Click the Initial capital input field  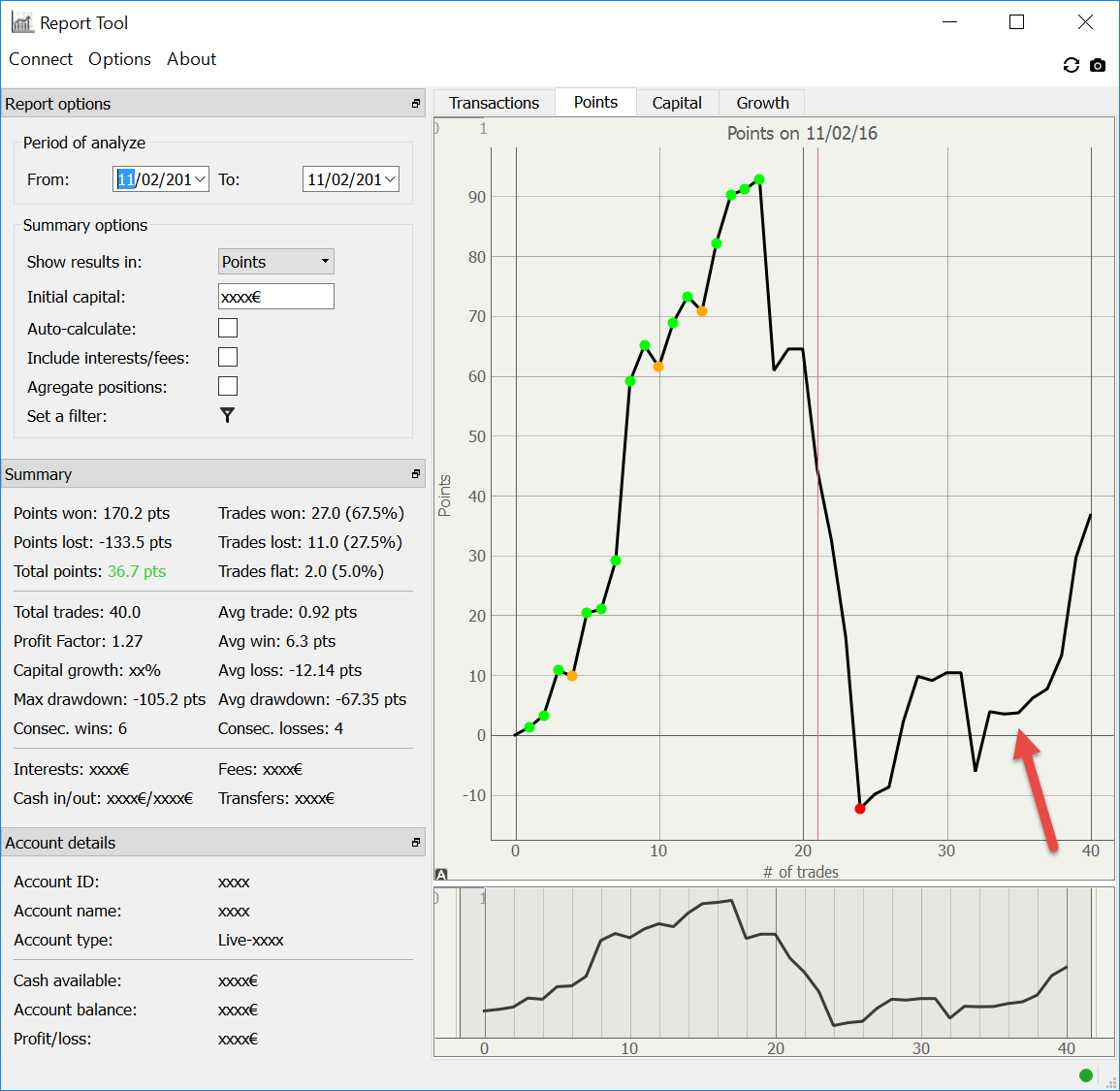pyautogui.click(x=275, y=297)
